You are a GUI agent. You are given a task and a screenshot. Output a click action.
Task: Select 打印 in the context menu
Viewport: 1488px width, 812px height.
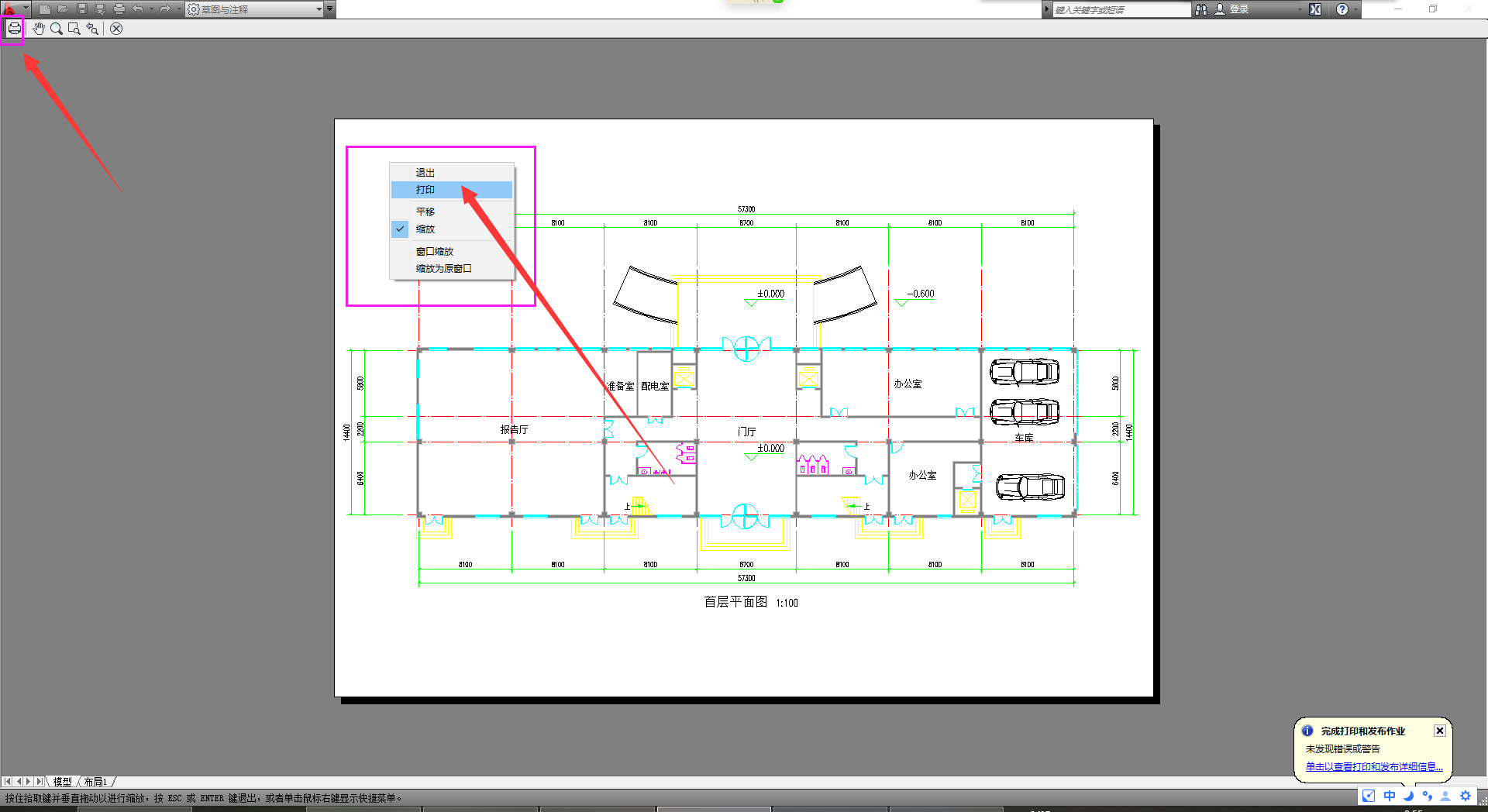point(452,190)
